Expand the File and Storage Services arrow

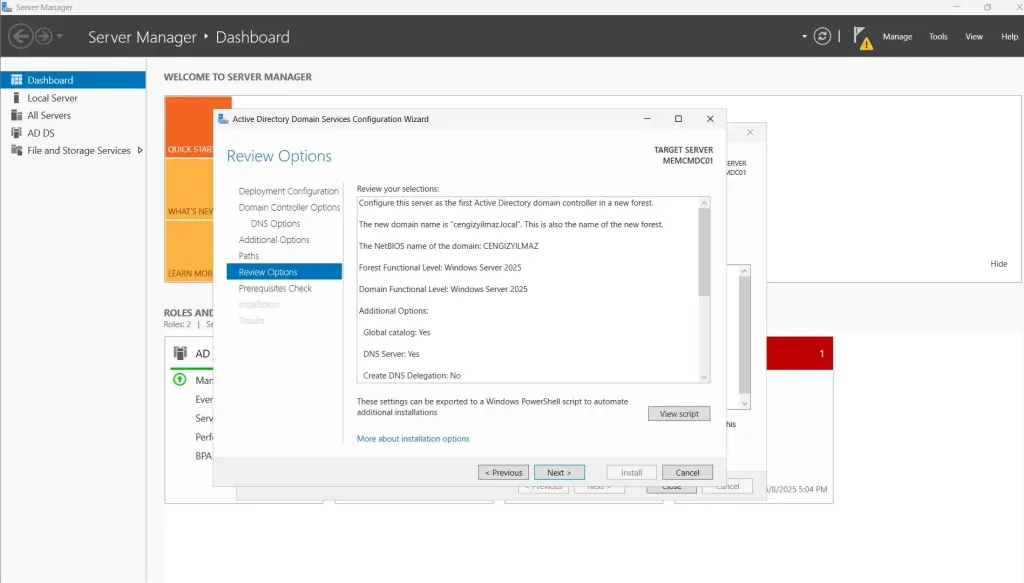140,151
